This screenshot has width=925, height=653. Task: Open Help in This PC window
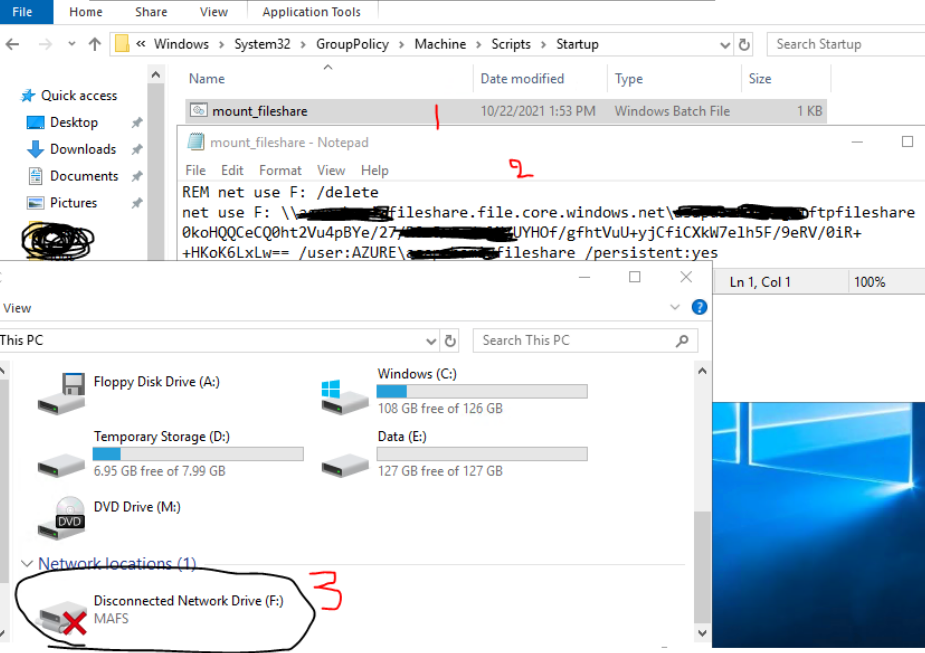[x=699, y=307]
